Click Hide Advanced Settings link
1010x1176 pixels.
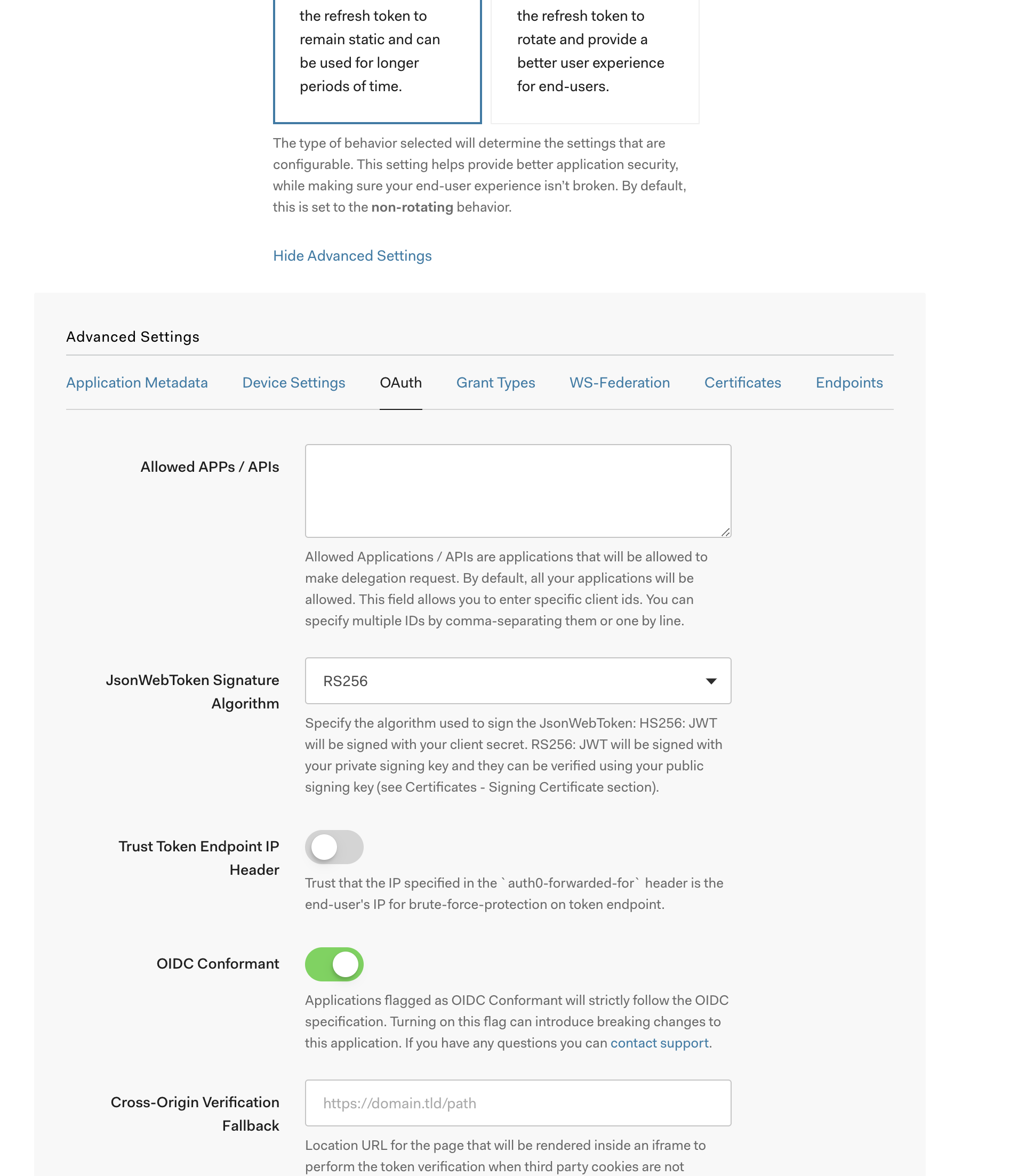[352, 255]
